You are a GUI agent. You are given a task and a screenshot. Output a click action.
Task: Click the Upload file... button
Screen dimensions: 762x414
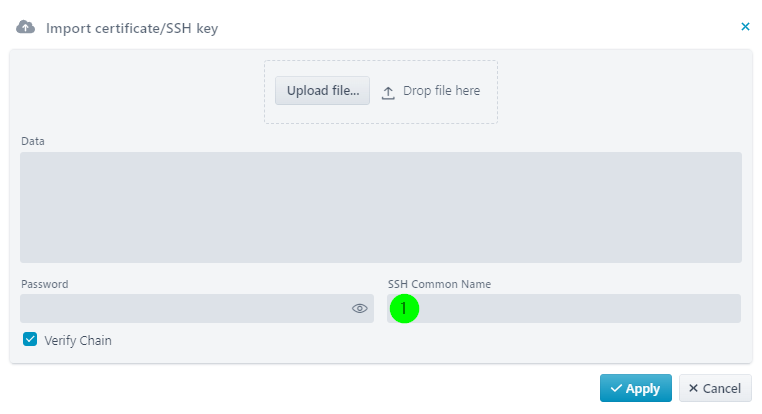pos(323,90)
